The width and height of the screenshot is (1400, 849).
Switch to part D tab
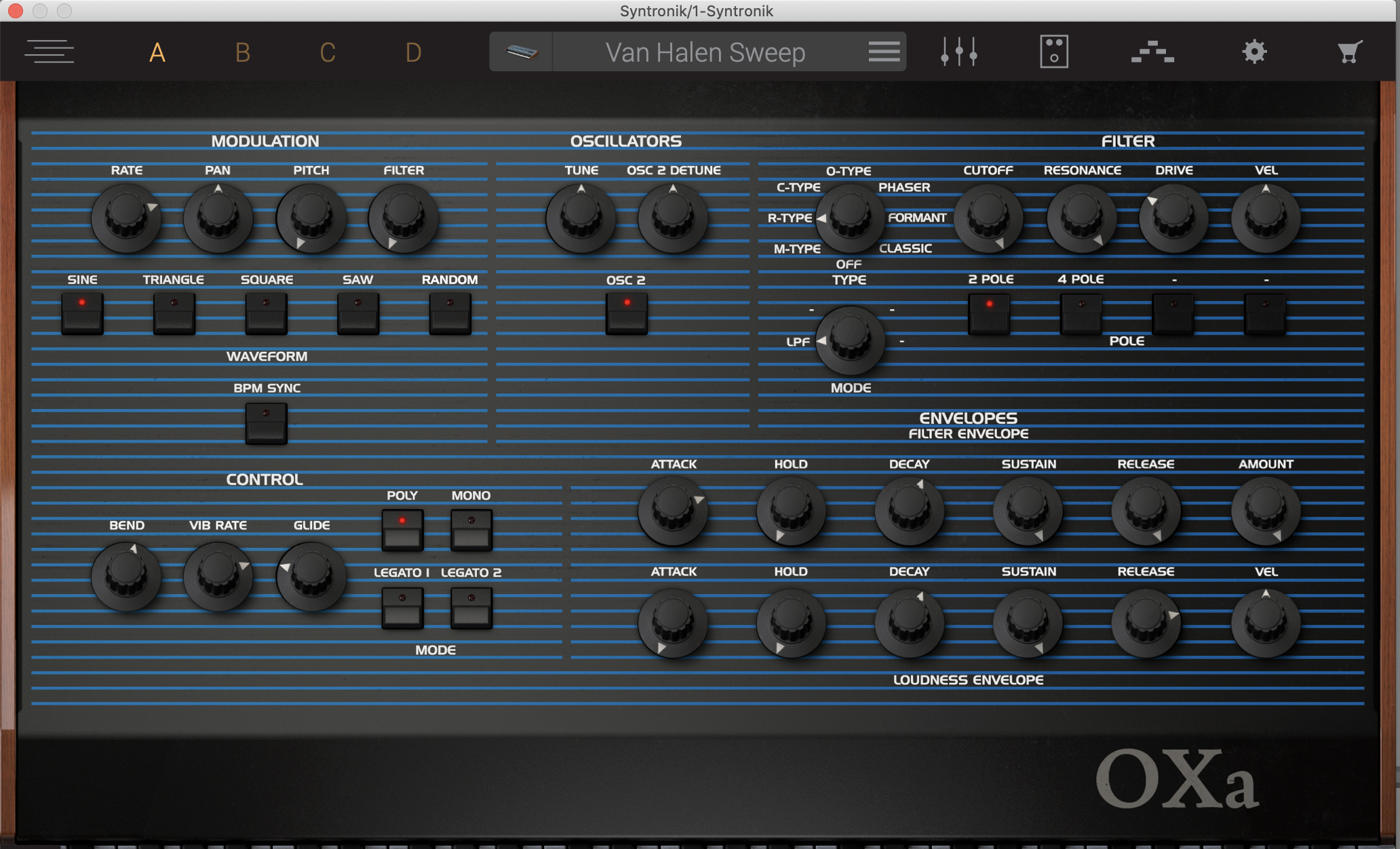[x=413, y=52]
